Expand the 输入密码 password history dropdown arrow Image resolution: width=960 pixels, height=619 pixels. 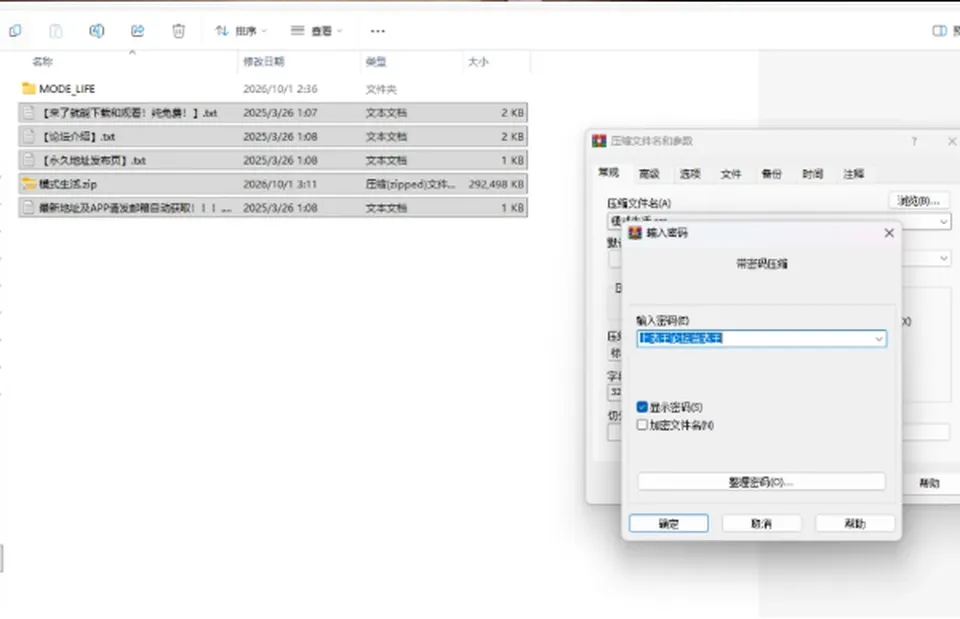click(x=879, y=339)
